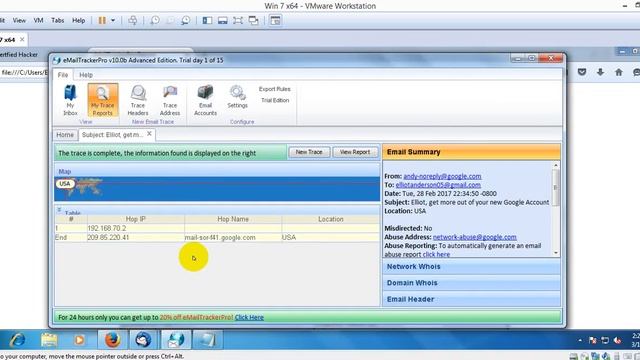Click the New Trace button

[x=309, y=152]
